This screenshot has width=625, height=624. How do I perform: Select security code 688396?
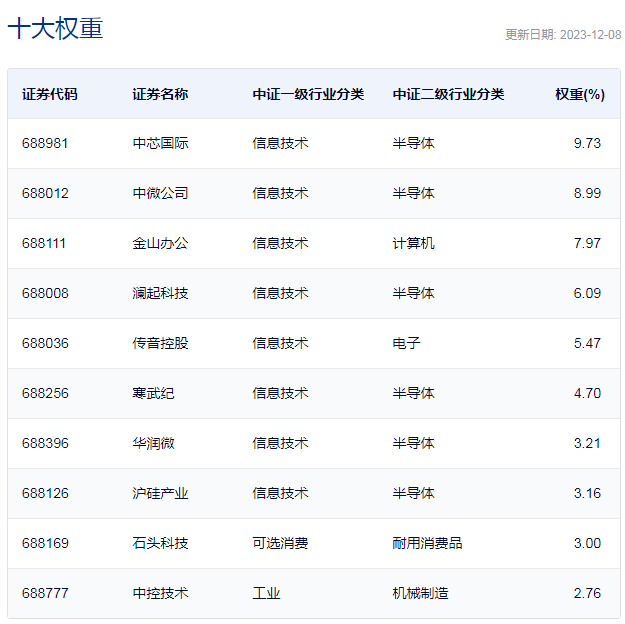(45, 443)
